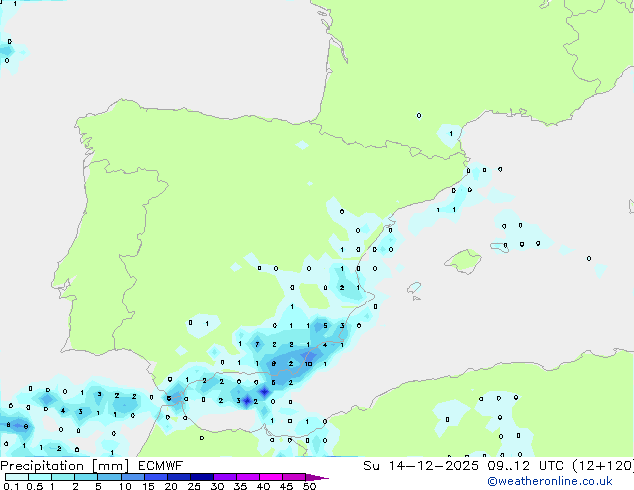Click the over-50 mm arrow tip of legend
634x490 pixels.
coord(317,477)
